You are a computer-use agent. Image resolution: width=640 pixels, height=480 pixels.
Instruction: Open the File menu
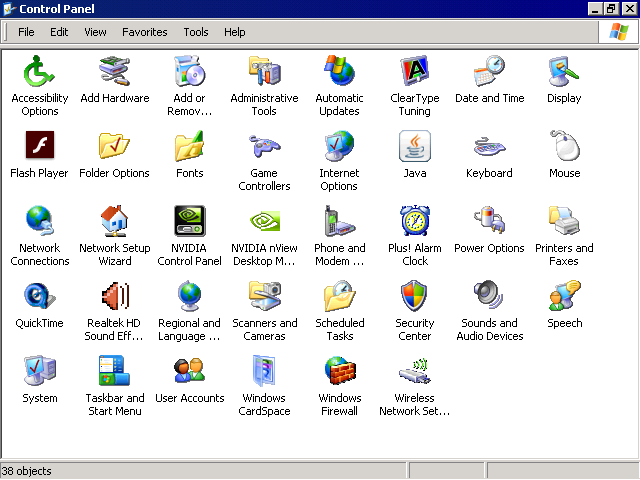[26, 32]
